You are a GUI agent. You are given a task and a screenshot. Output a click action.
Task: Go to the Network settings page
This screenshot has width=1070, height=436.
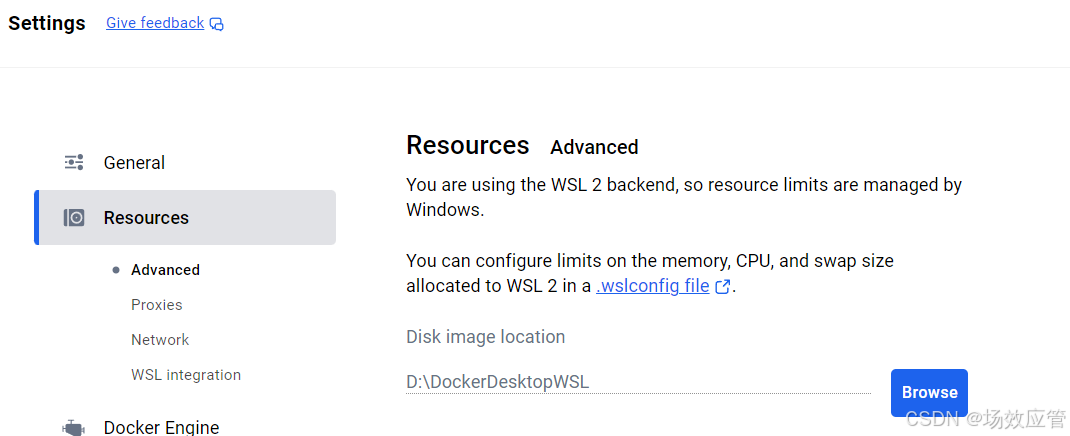pos(160,340)
